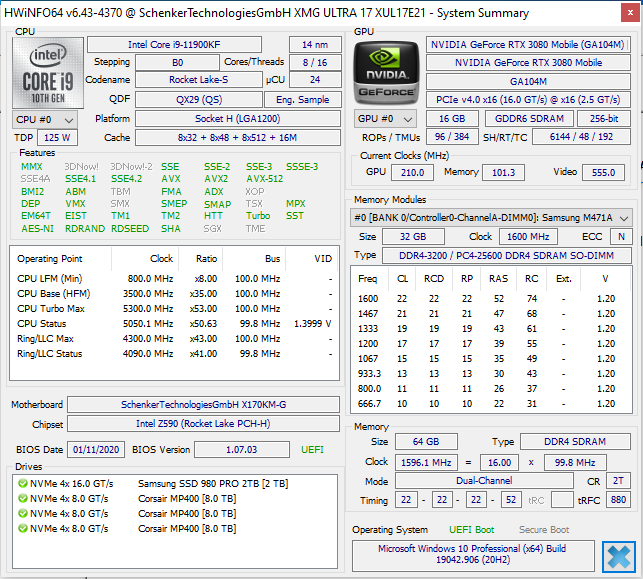Click the 1.3999 V VID value
This screenshot has width=643, height=579.
(x=312, y=324)
